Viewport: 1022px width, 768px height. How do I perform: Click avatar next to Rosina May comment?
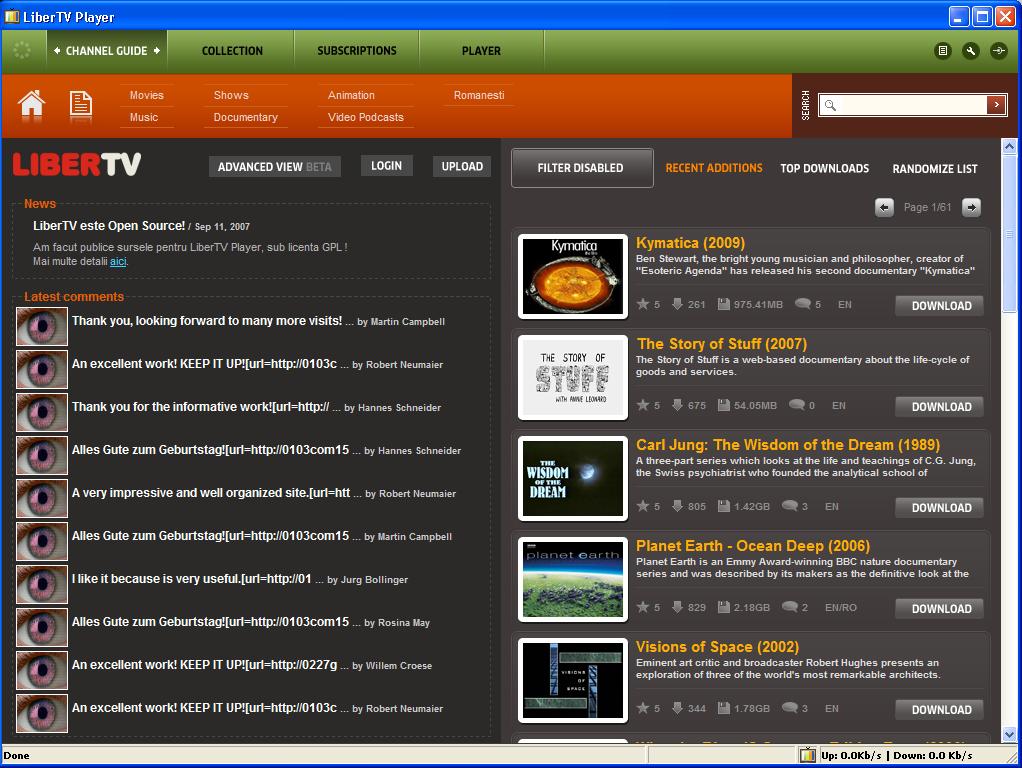(x=42, y=627)
